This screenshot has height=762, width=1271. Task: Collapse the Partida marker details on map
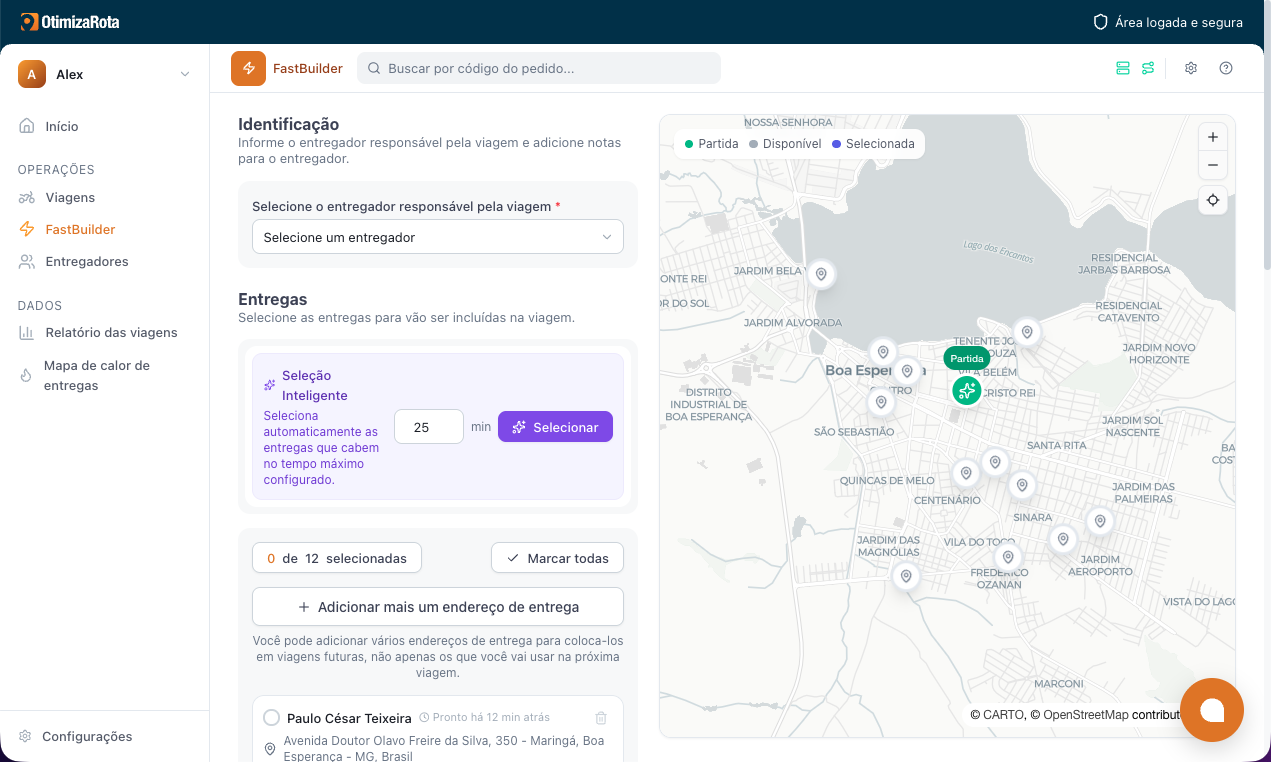pyautogui.click(x=966, y=357)
